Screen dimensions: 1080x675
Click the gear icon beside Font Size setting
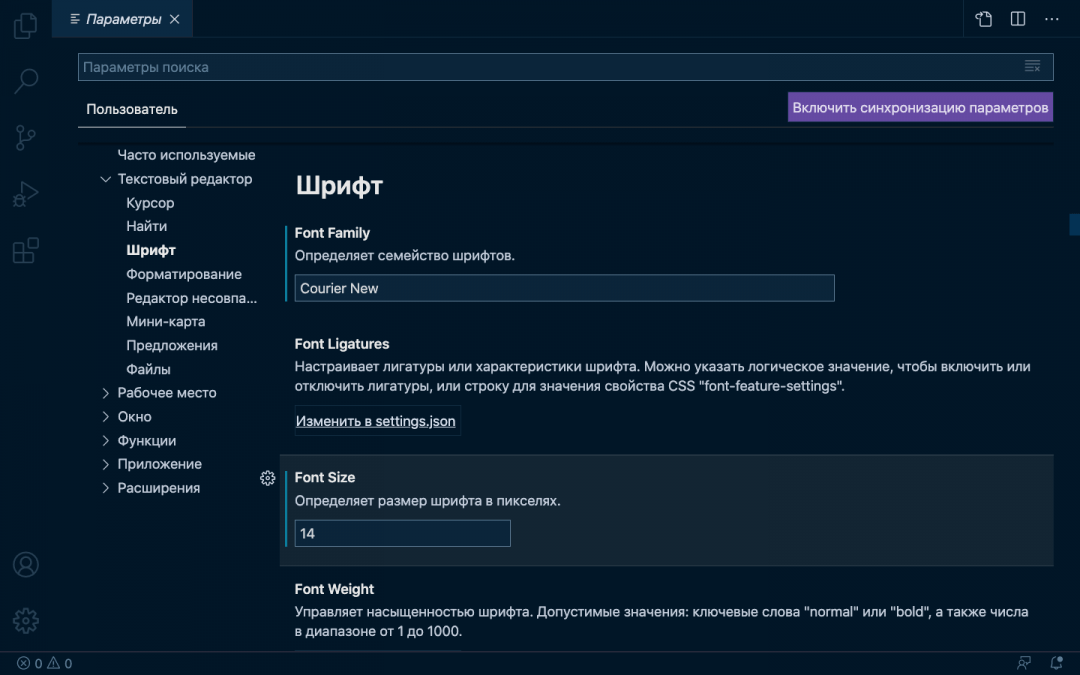tap(267, 478)
